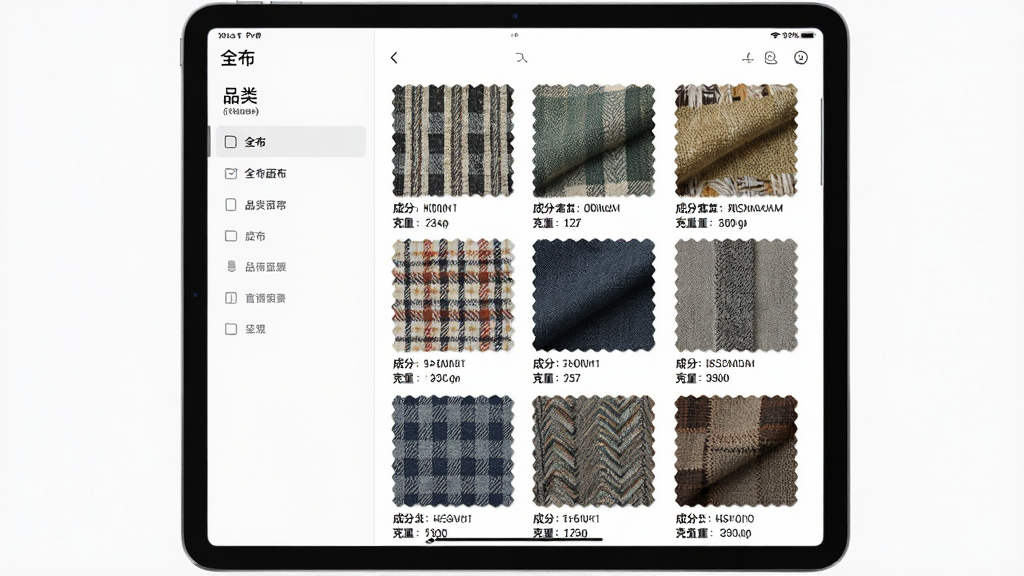
Task: Open the orange and navy tattersall check swatch
Action: coord(453,296)
